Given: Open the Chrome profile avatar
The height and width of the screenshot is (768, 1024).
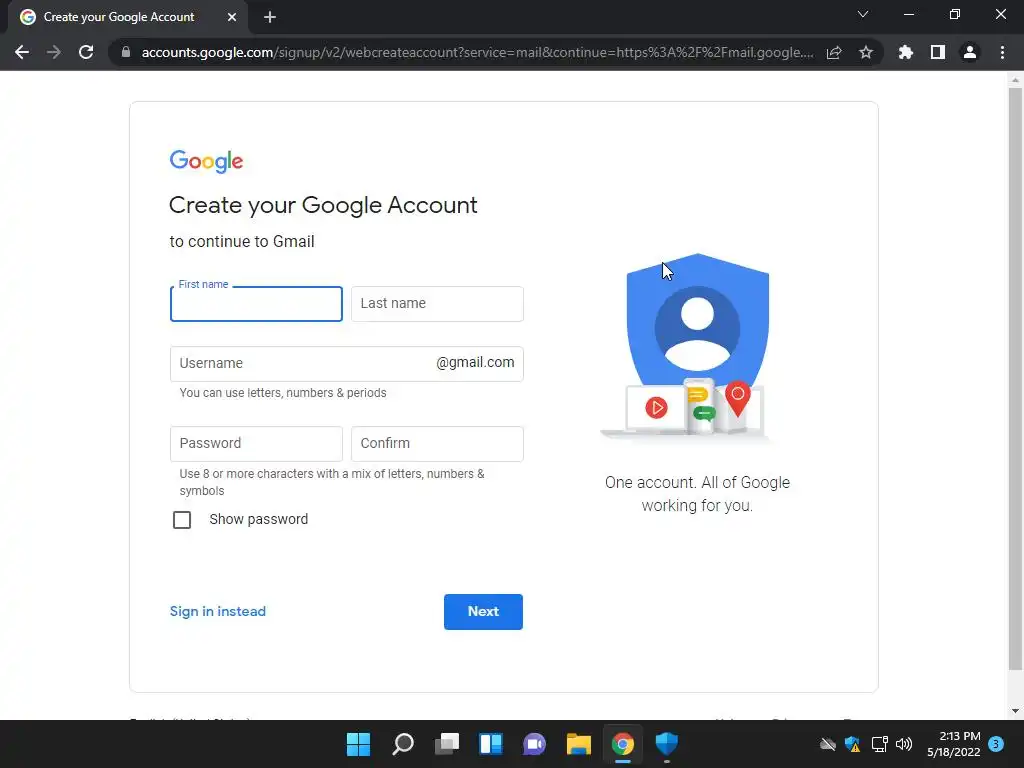Looking at the screenshot, I should [x=970, y=52].
